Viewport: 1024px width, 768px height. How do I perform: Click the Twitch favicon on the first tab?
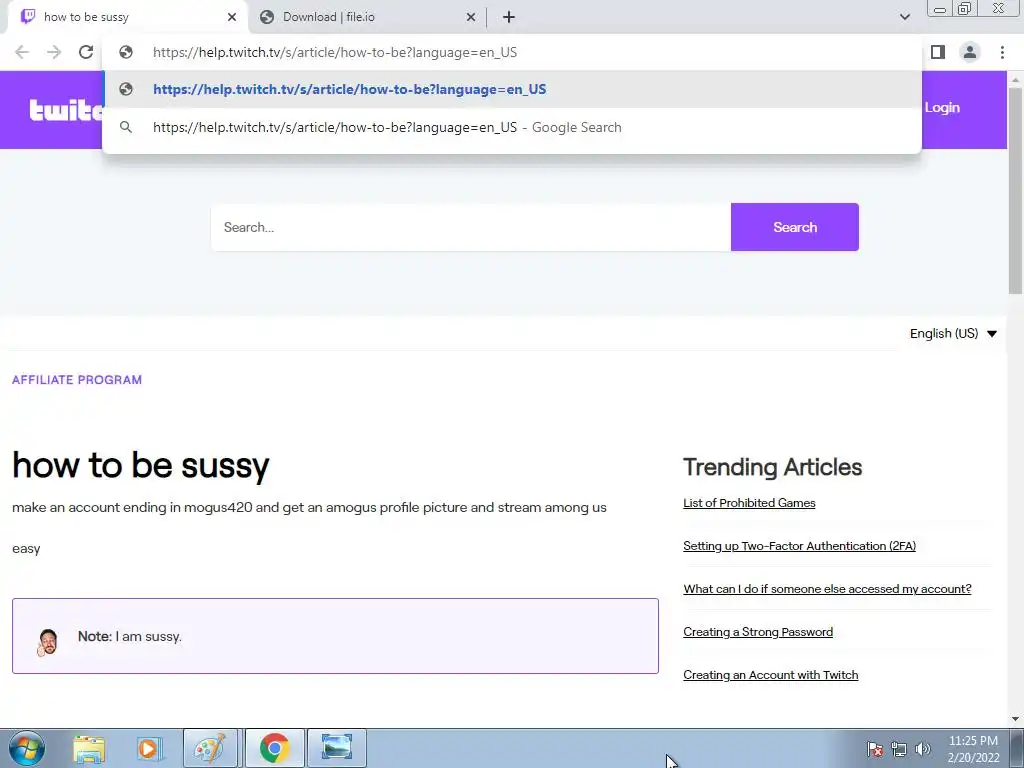click(28, 17)
